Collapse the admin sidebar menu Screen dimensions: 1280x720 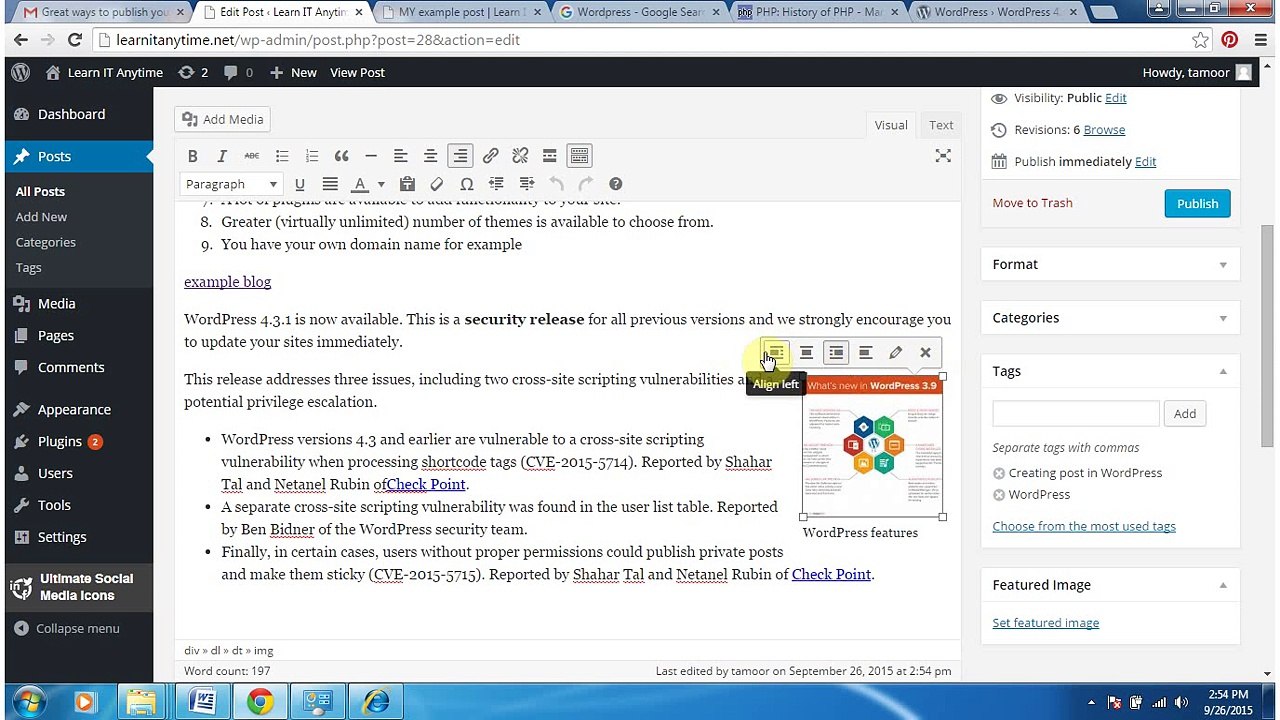tap(77, 629)
